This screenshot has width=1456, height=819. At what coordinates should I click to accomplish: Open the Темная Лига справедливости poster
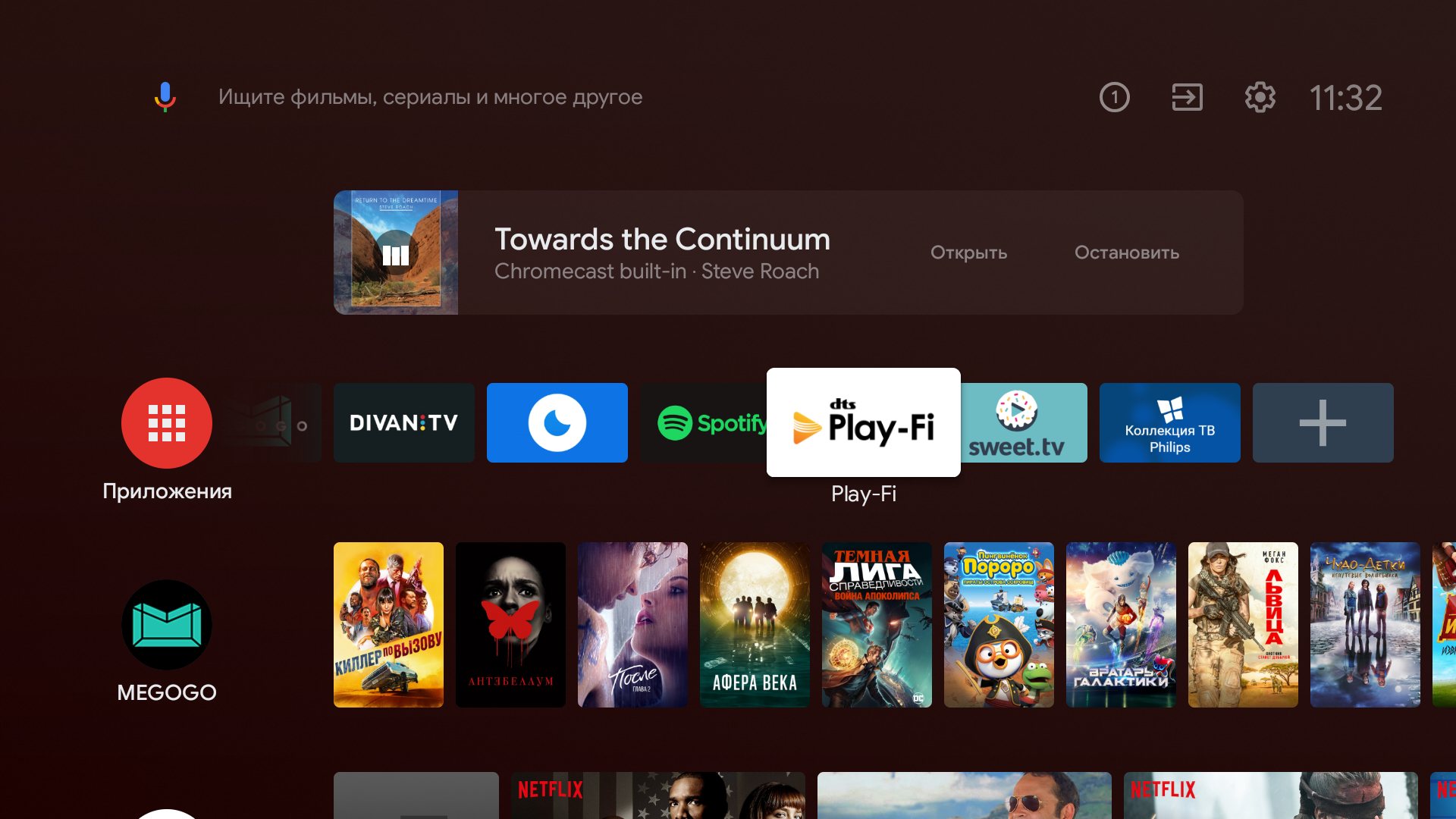[x=877, y=625]
